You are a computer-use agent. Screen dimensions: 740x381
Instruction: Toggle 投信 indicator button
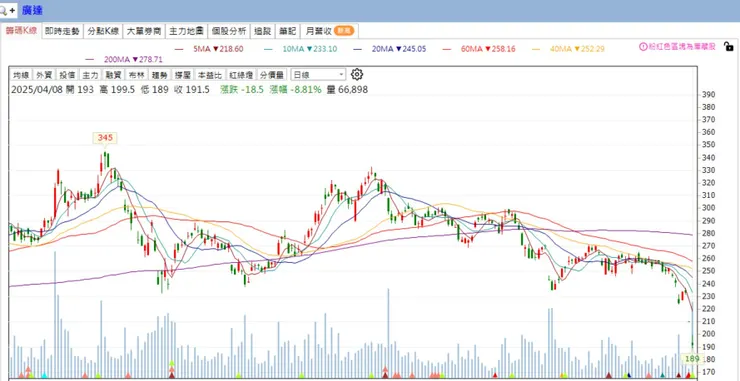click(x=67, y=75)
